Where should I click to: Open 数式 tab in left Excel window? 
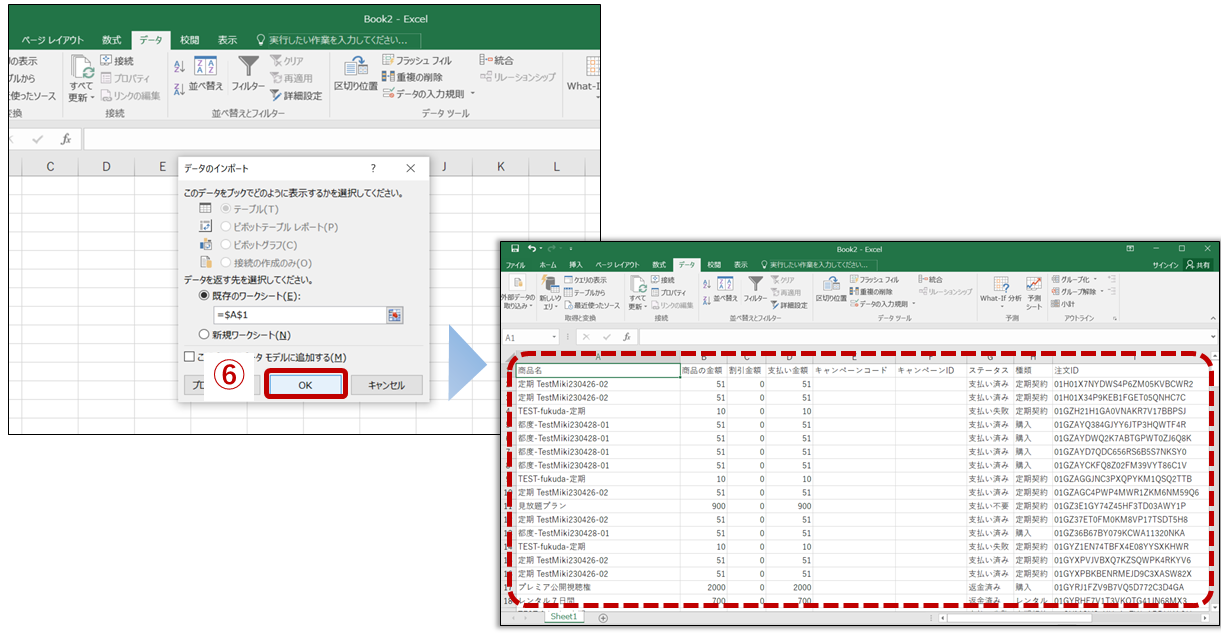click(x=111, y=40)
